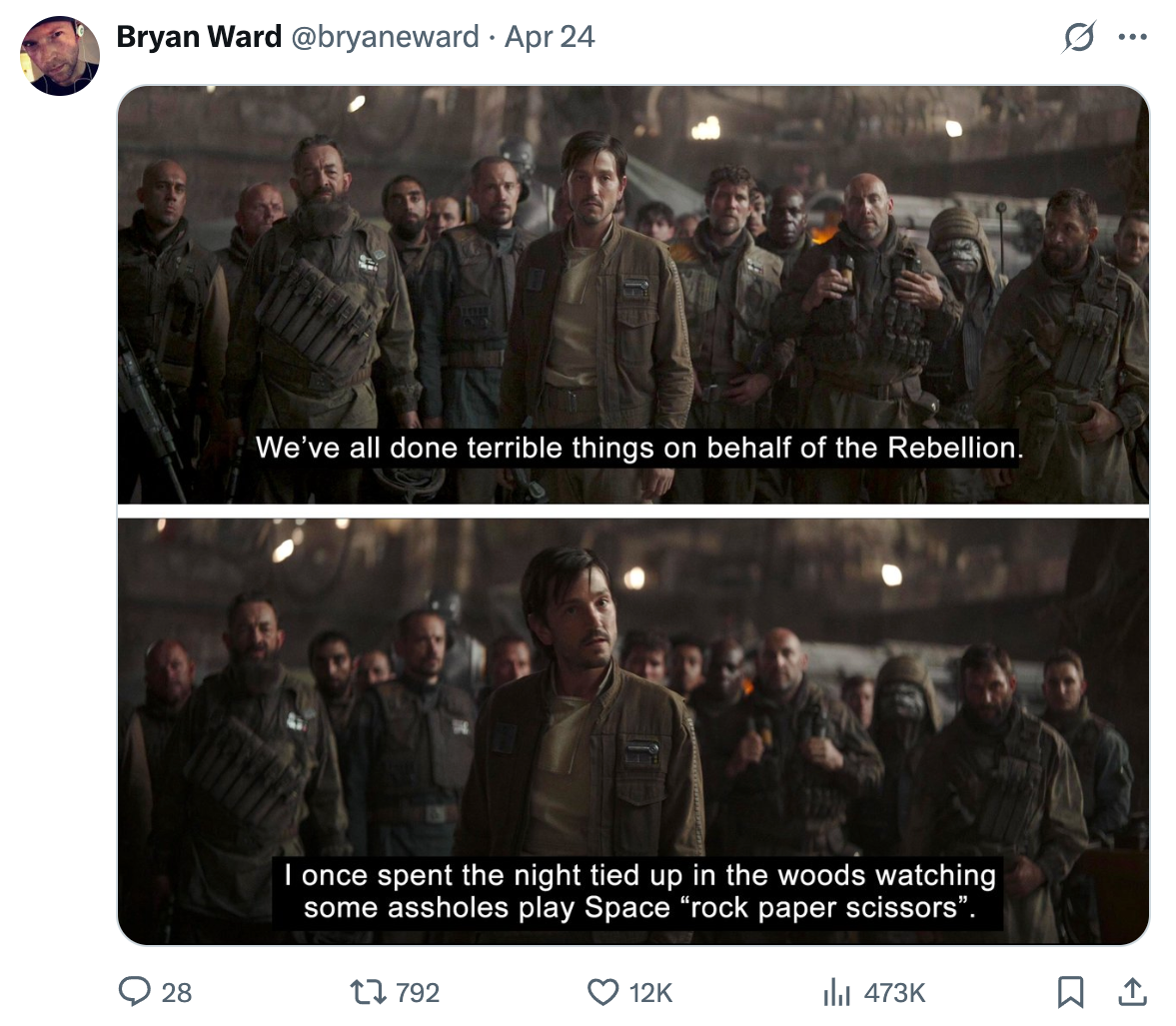Click the 473K views count
1176x1026 pixels.
pos(894,992)
